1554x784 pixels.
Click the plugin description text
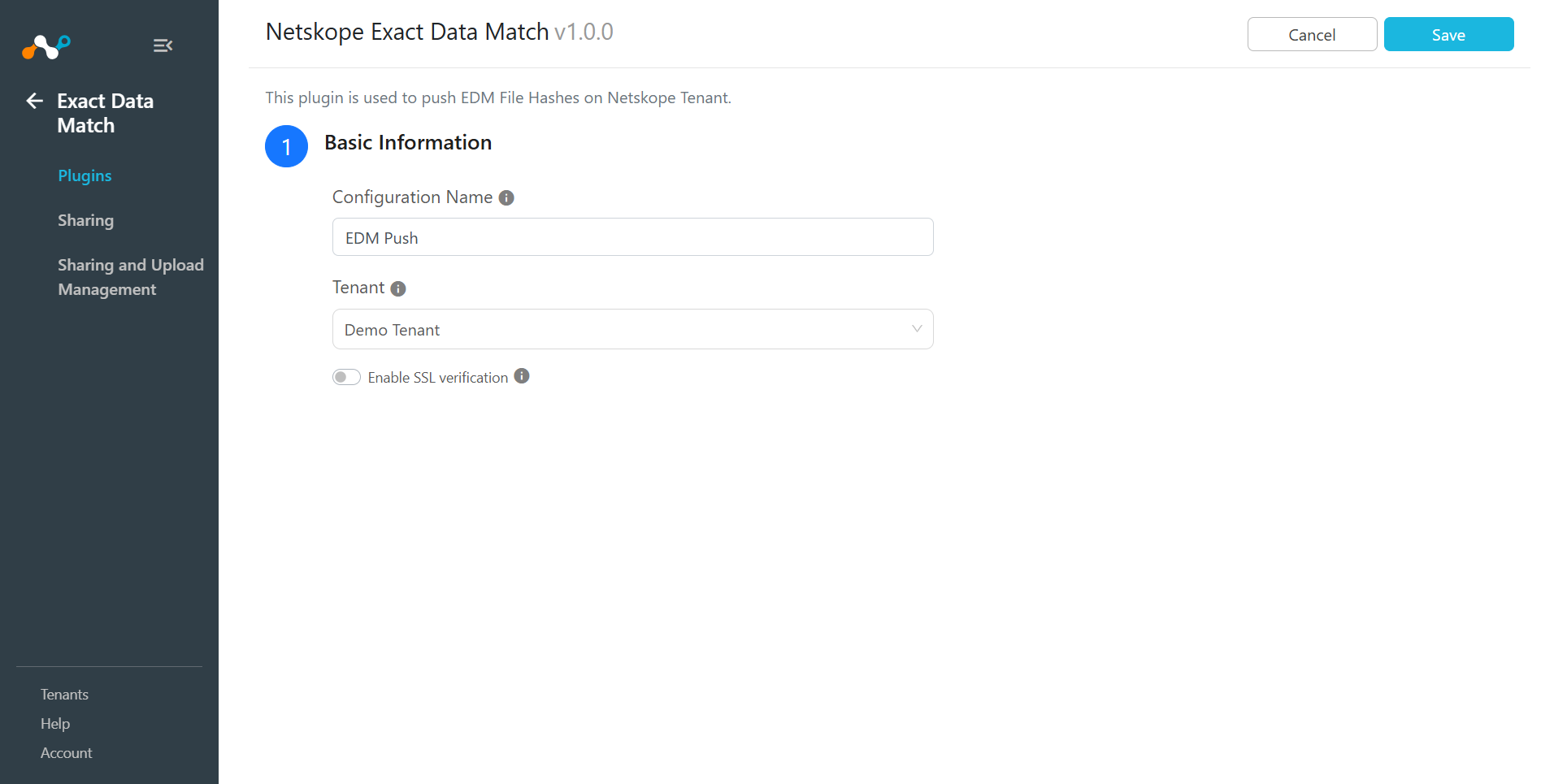pos(498,97)
